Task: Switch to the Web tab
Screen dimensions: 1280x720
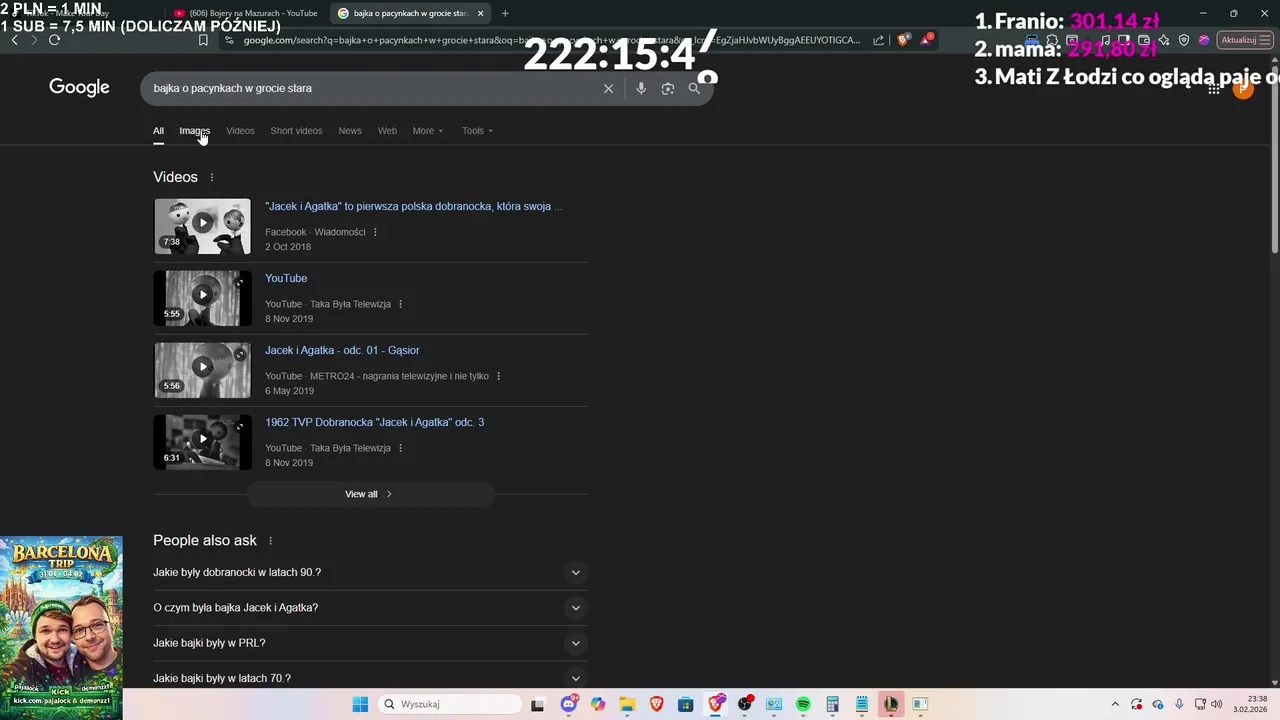Action: click(x=387, y=131)
